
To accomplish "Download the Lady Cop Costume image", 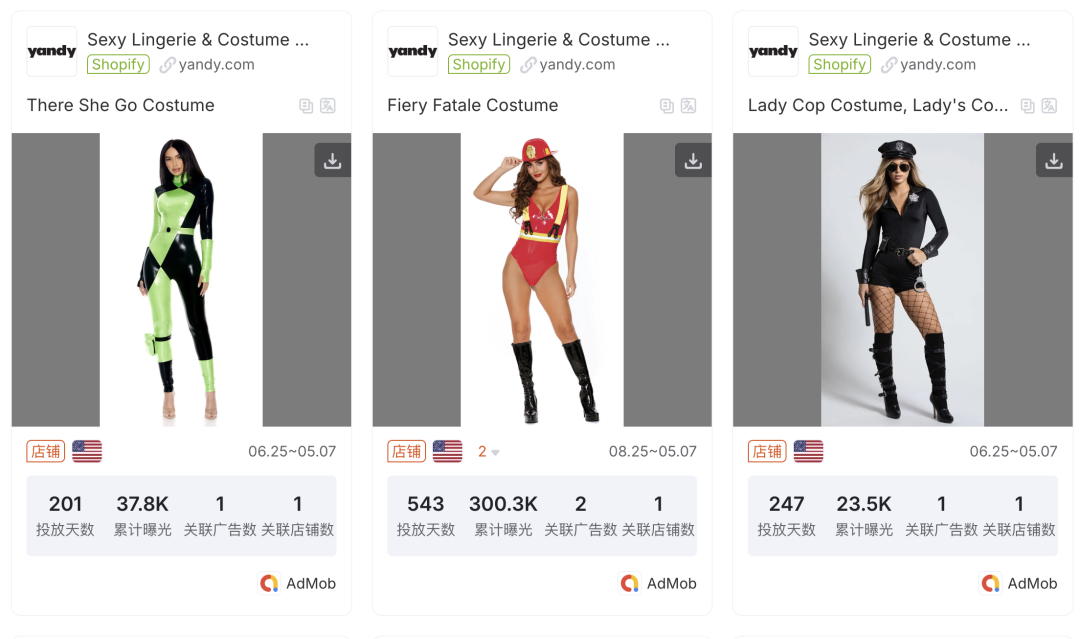I will (1054, 160).
